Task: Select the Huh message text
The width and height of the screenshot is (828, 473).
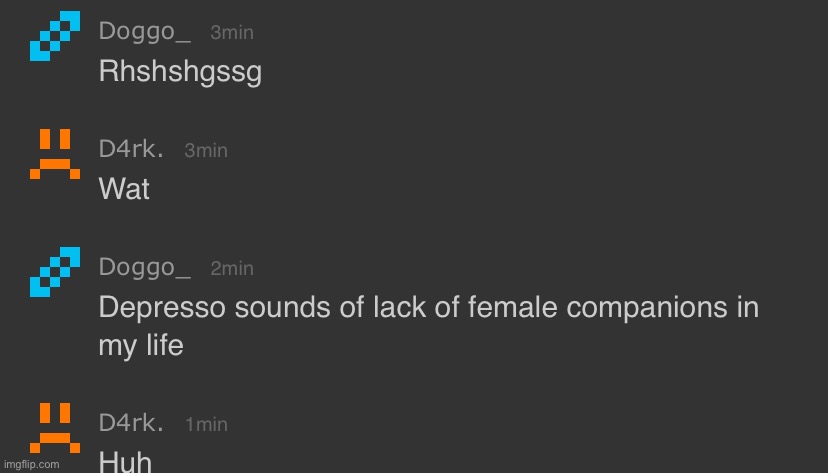Action: (125, 462)
